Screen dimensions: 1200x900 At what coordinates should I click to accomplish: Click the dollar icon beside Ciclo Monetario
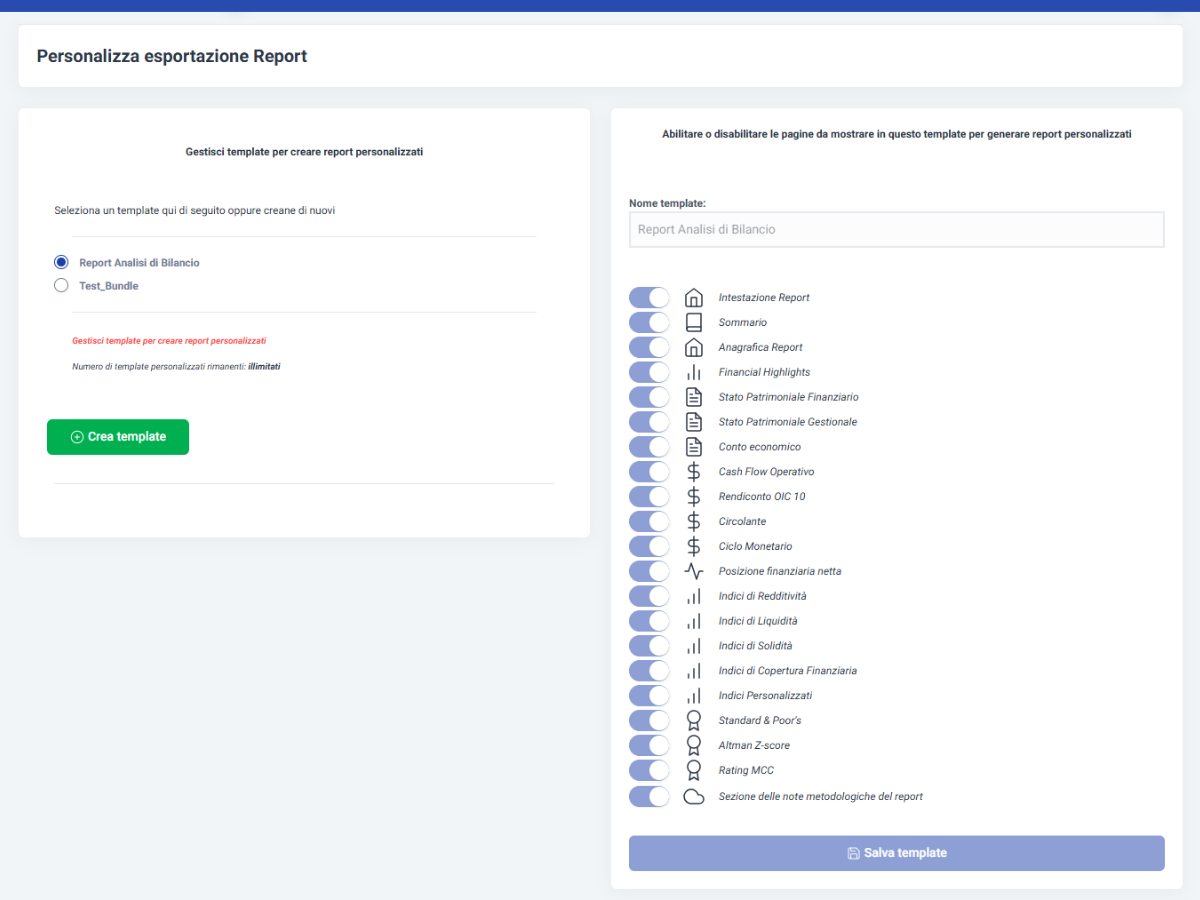coord(694,547)
